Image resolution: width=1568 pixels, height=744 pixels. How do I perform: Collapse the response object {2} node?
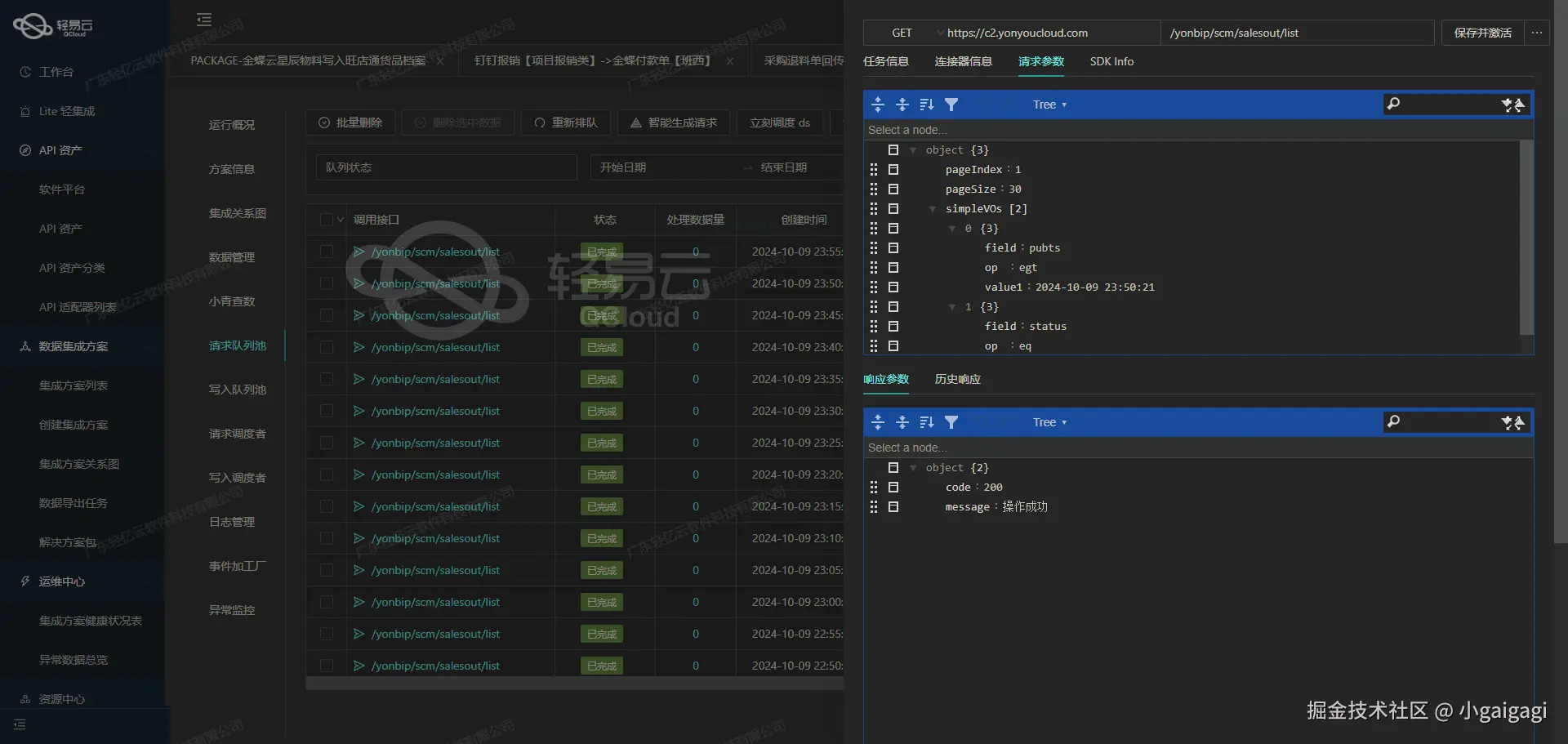pyautogui.click(x=913, y=468)
